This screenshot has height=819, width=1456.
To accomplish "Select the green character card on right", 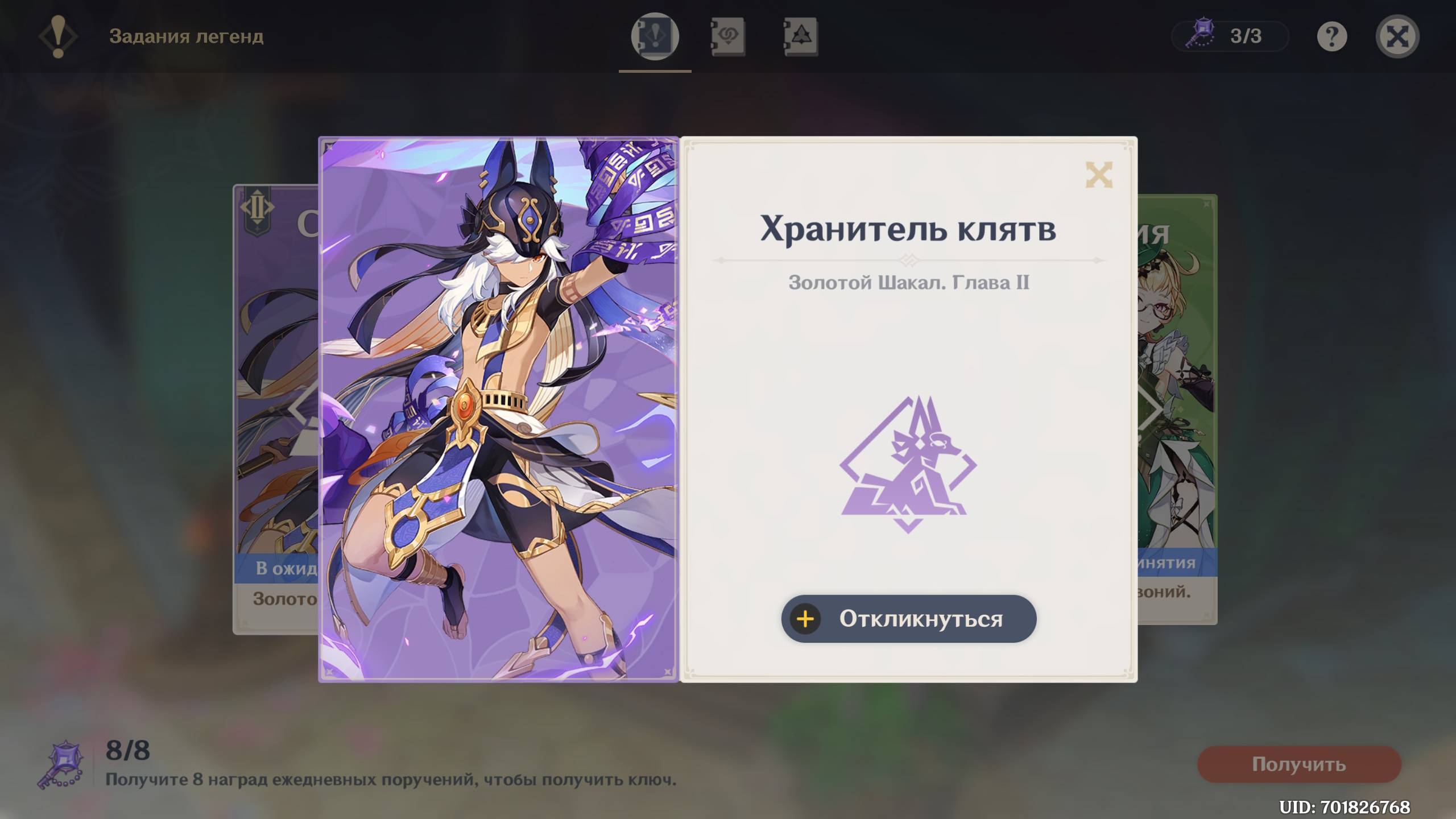I will [x=1177, y=409].
